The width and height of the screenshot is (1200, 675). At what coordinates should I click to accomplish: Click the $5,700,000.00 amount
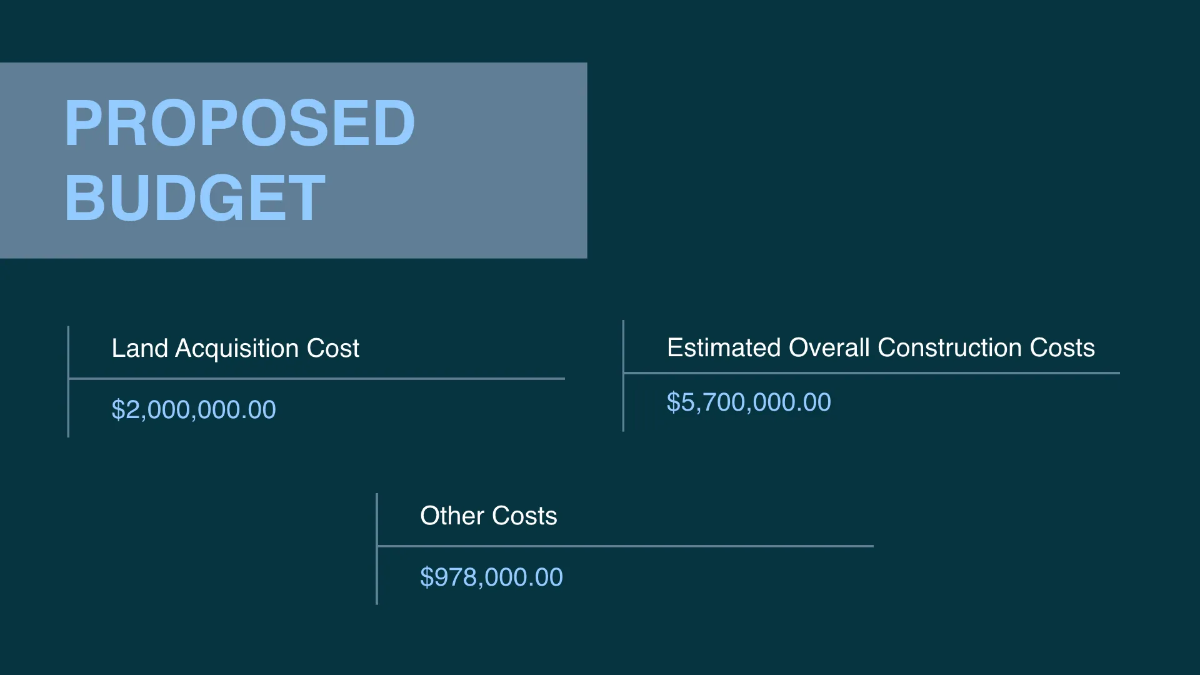(x=749, y=403)
